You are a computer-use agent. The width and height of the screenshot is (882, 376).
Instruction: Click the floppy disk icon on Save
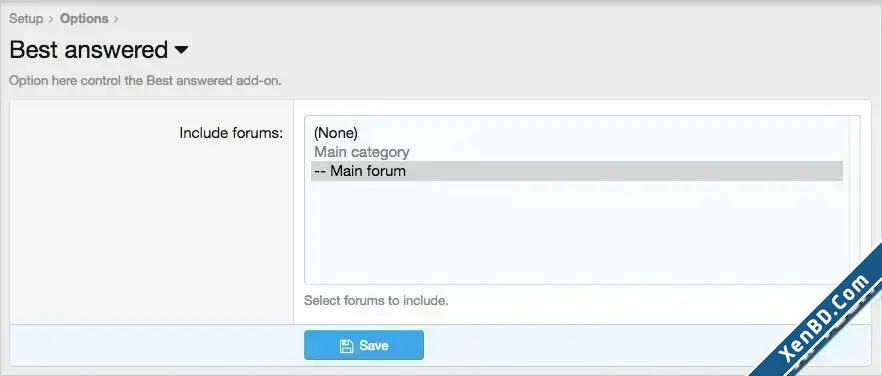[346, 346]
